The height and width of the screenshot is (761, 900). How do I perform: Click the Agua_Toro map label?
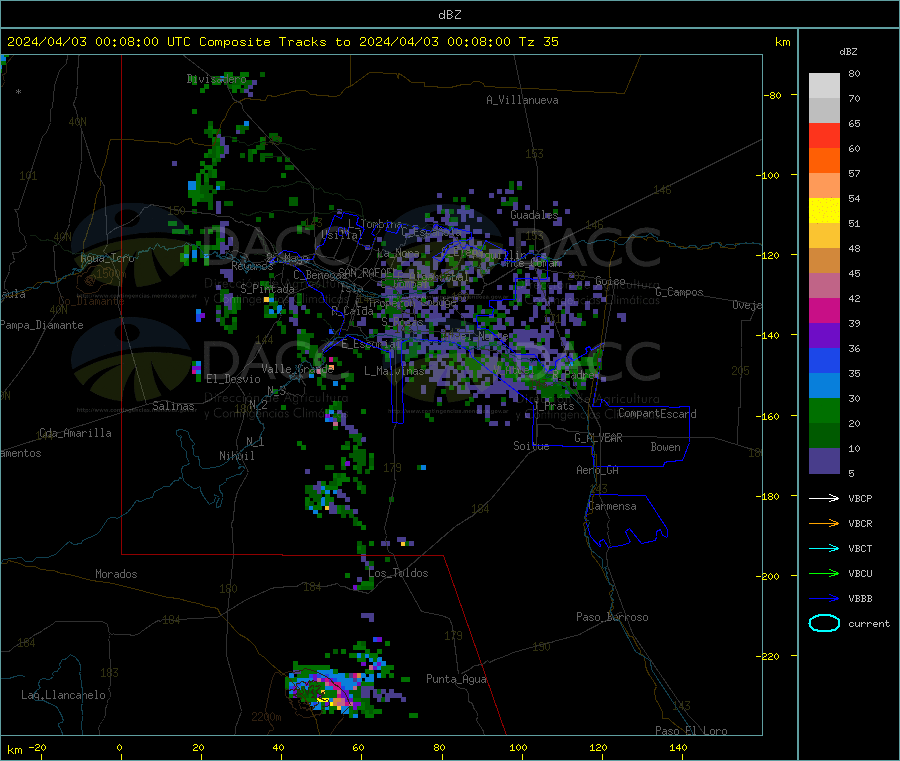[x=107, y=258]
